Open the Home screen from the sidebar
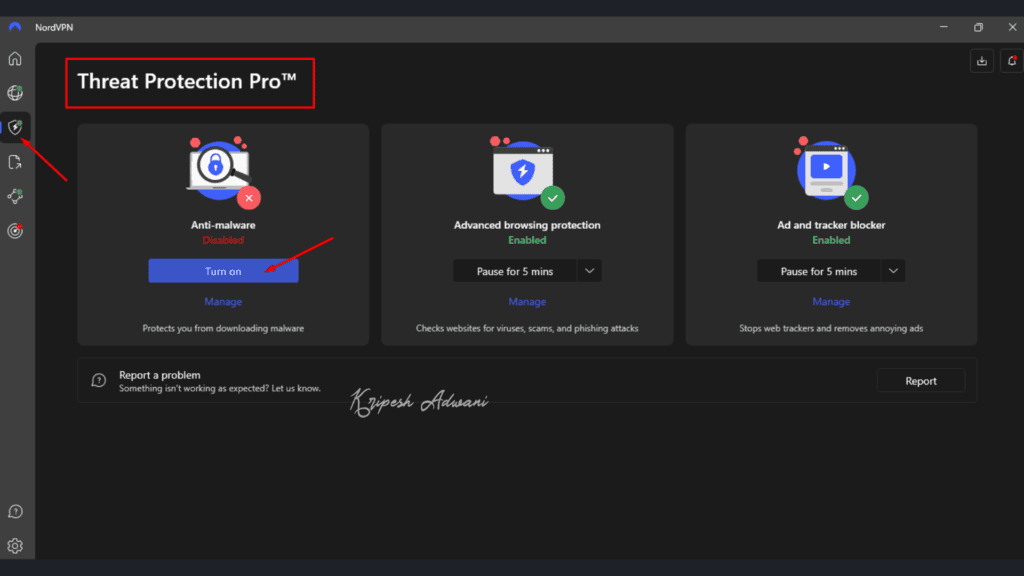 14,58
